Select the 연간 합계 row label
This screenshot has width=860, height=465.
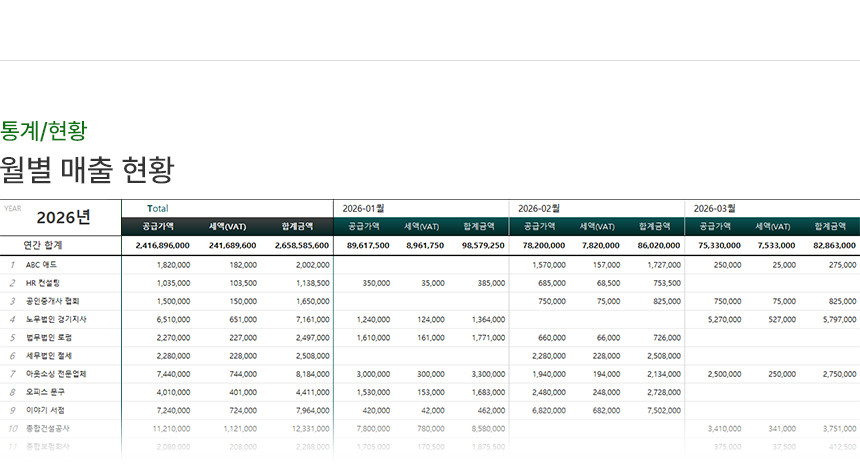(43, 245)
